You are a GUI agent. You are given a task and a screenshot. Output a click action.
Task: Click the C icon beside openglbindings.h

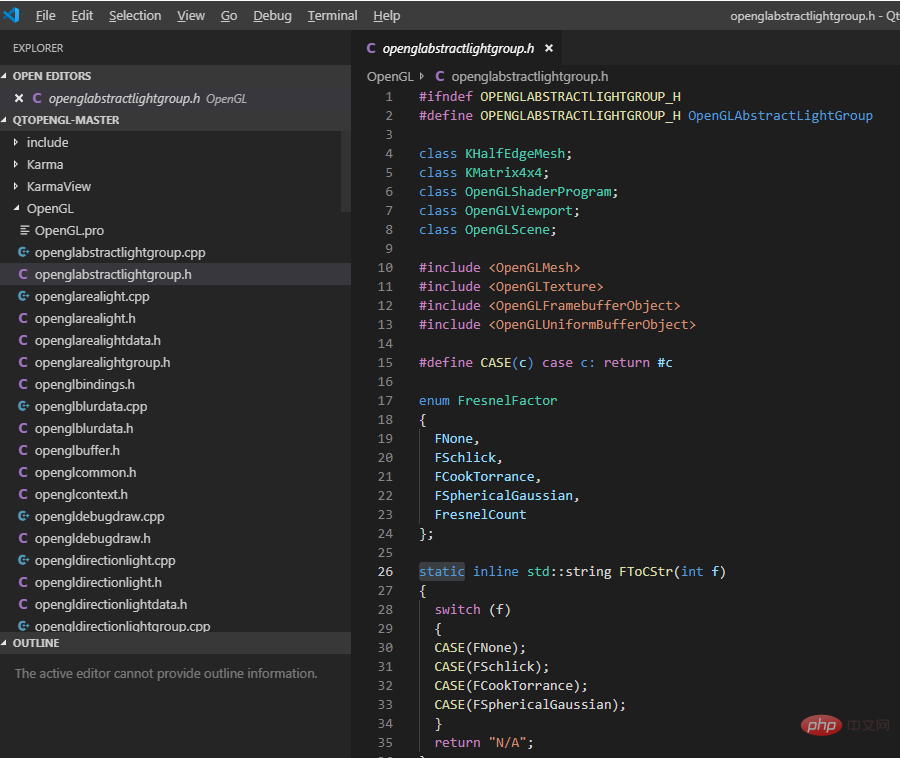point(23,384)
